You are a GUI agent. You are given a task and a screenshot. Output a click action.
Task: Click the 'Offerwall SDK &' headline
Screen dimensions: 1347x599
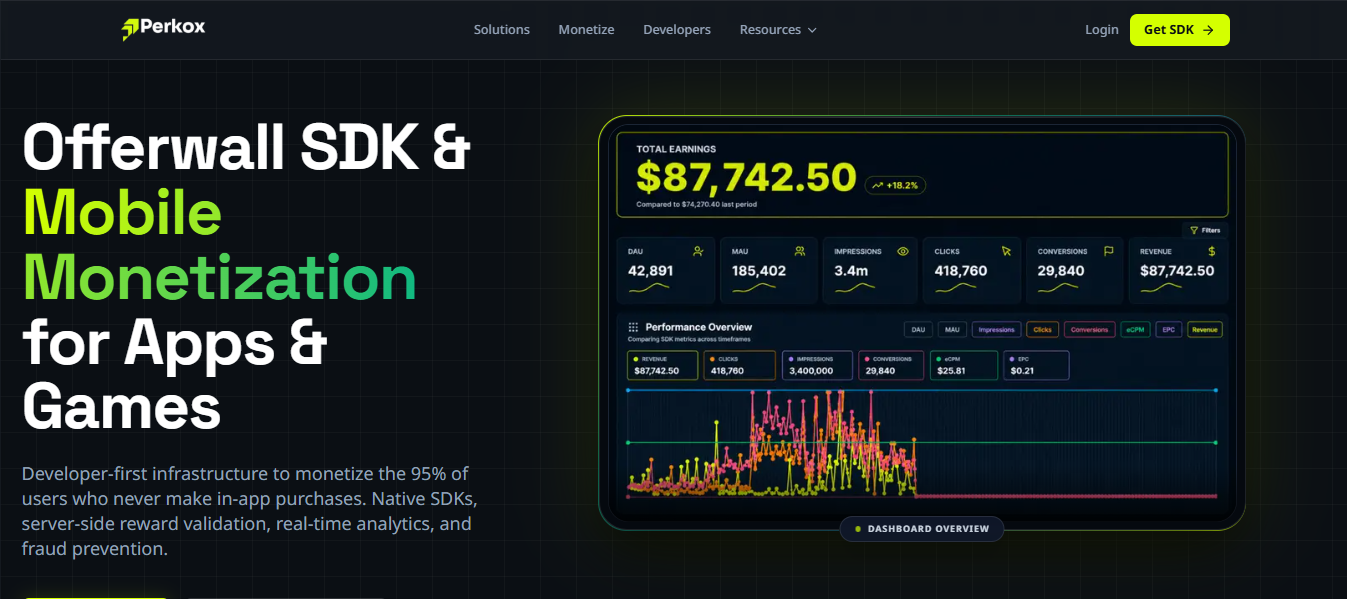tap(246, 147)
